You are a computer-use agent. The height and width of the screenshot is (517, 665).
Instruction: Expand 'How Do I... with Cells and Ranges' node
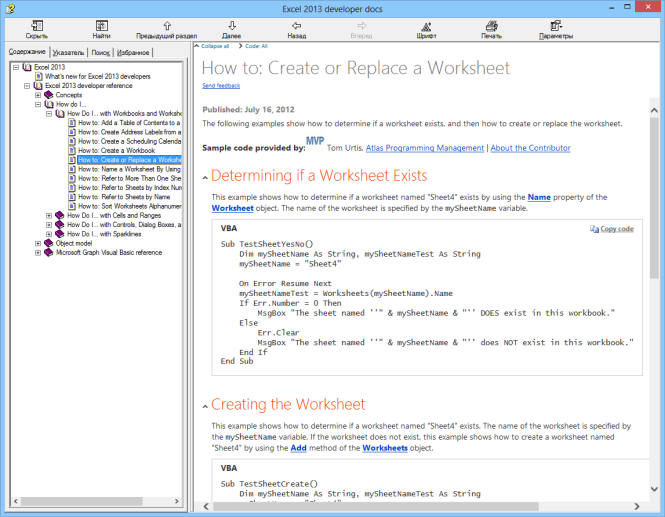[x=49, y=215]
